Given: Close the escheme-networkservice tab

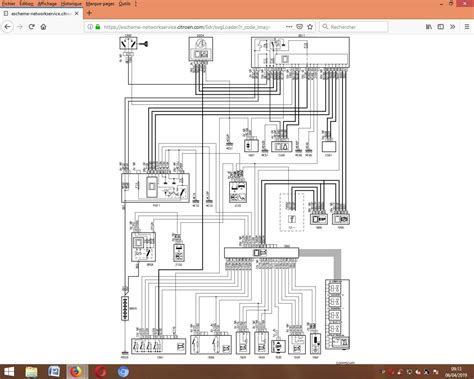Looking at the screenshot, I should (x=77, y=14).
